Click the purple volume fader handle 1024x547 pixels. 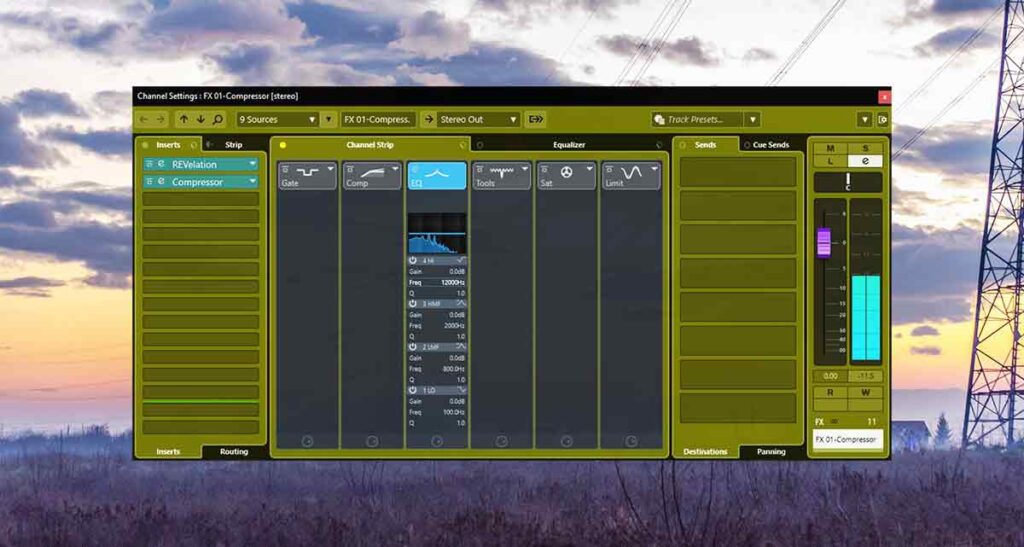pyautogui.click(x=824, y=242)
